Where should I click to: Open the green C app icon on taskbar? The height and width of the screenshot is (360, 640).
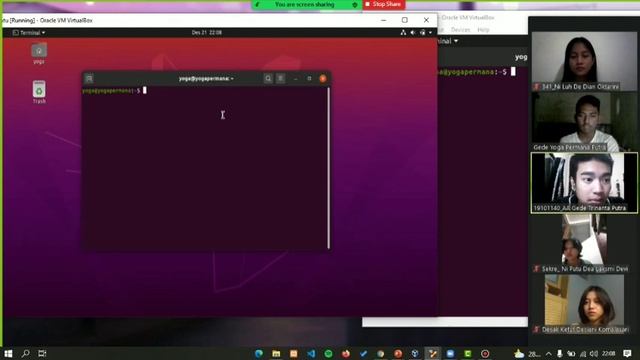point(467,353)
